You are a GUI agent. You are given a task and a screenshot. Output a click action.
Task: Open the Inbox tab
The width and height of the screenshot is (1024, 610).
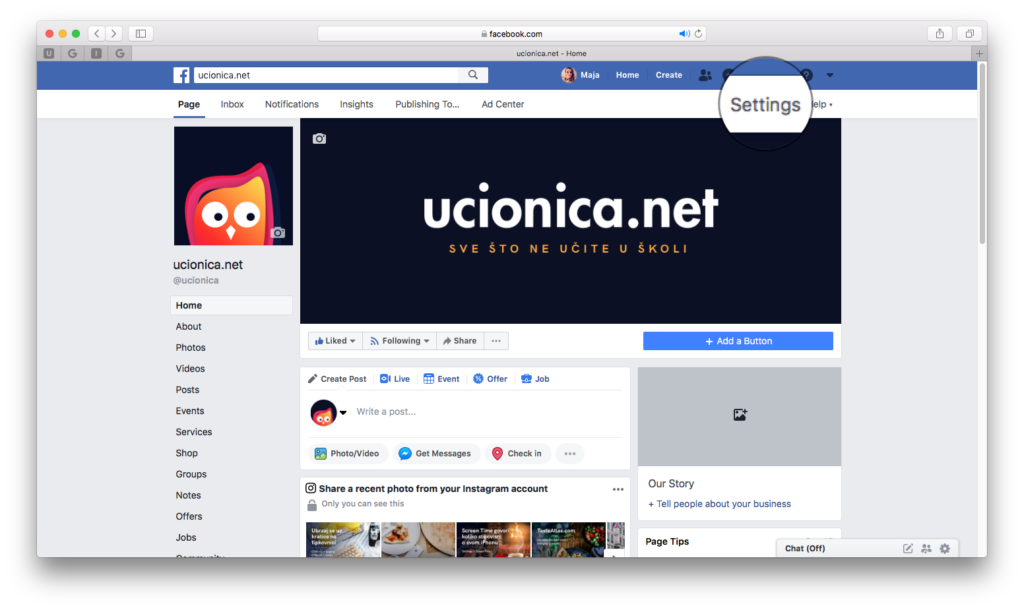click(x=232, y=104)
